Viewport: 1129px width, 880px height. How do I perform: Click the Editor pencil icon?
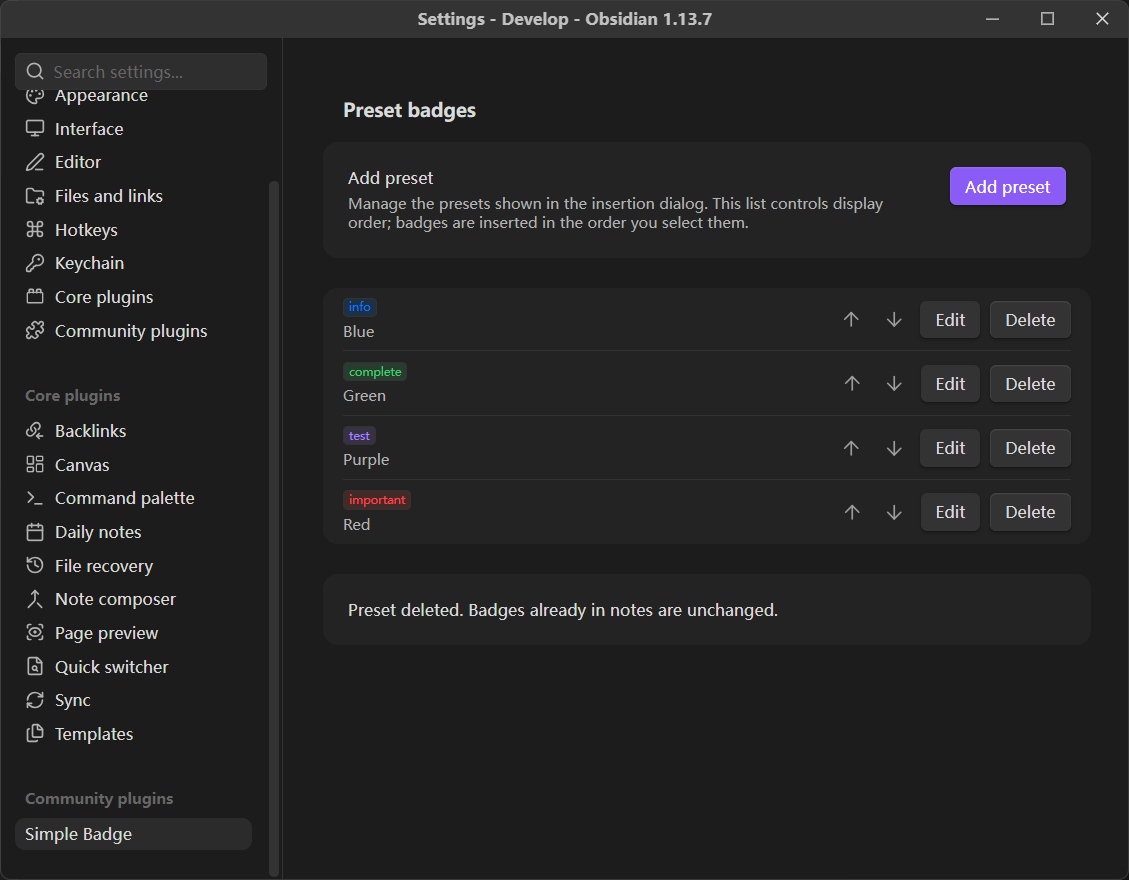coord(35,162)
